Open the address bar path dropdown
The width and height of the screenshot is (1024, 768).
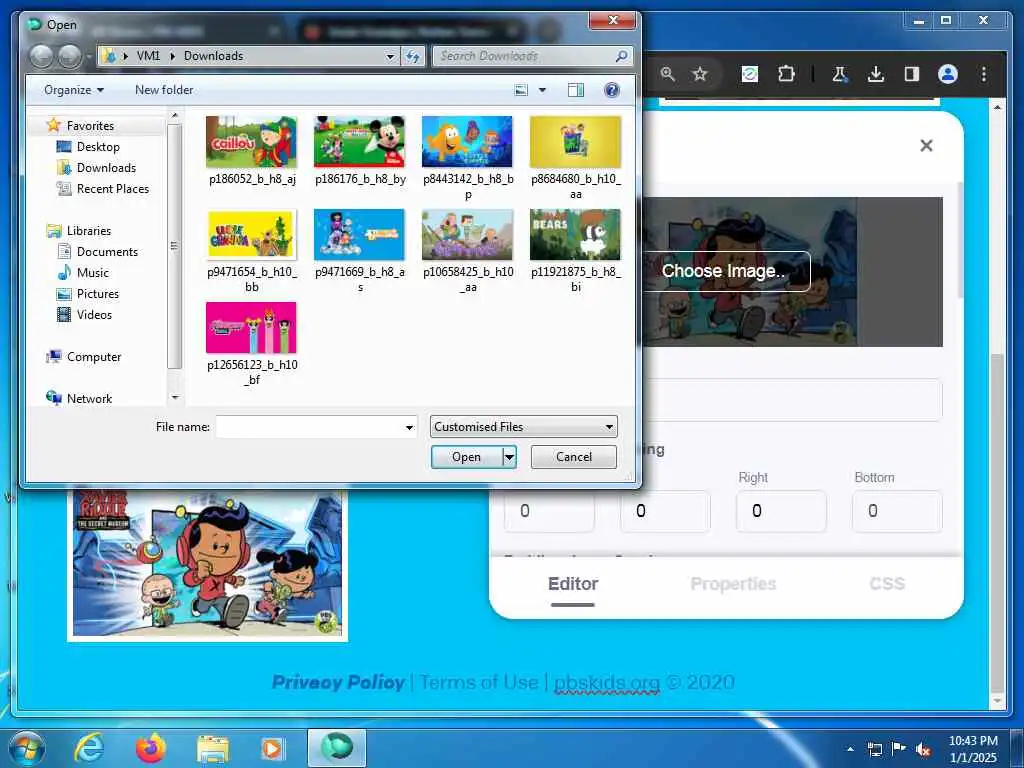coord(390,56)
